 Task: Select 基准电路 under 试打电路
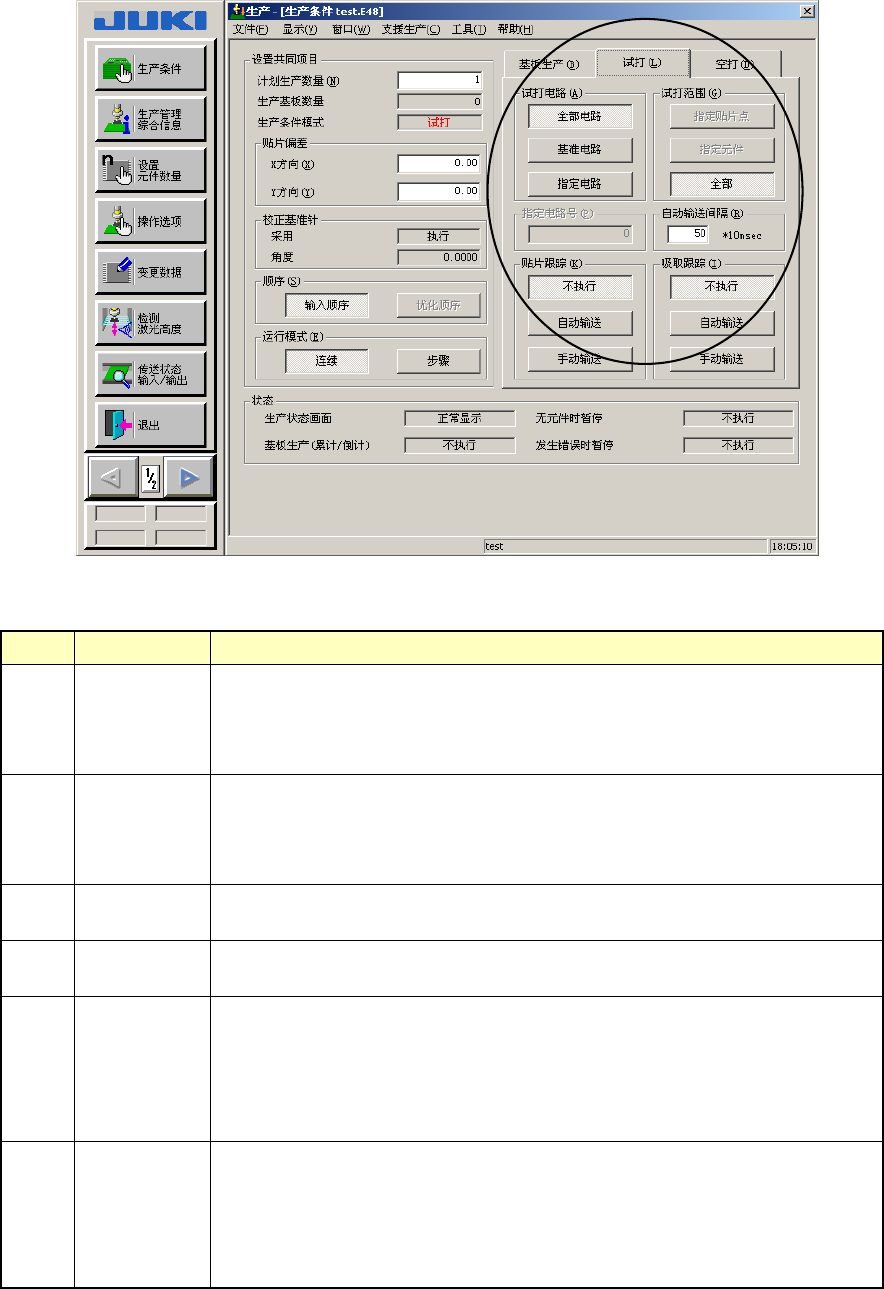point(580,150)
